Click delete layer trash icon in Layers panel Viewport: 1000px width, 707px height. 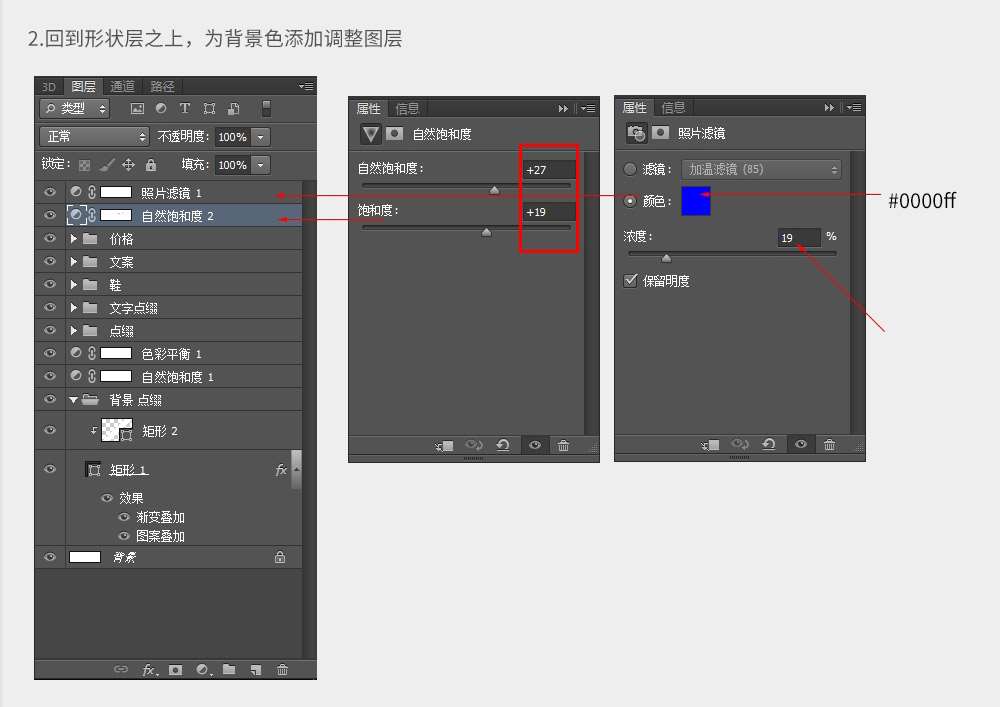283,669
